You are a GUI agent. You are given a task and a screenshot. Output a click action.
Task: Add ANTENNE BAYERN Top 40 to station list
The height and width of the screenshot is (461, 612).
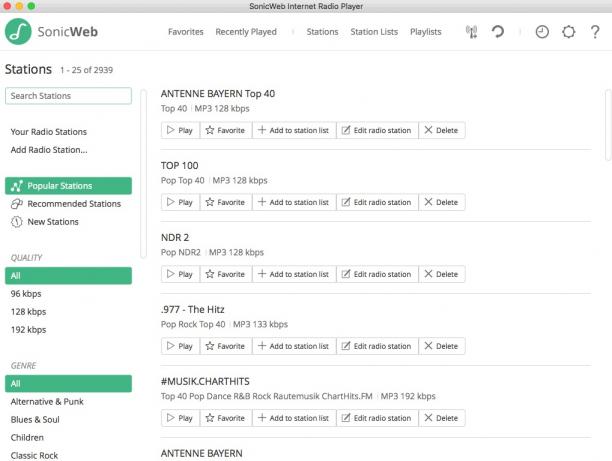point(294,130)
